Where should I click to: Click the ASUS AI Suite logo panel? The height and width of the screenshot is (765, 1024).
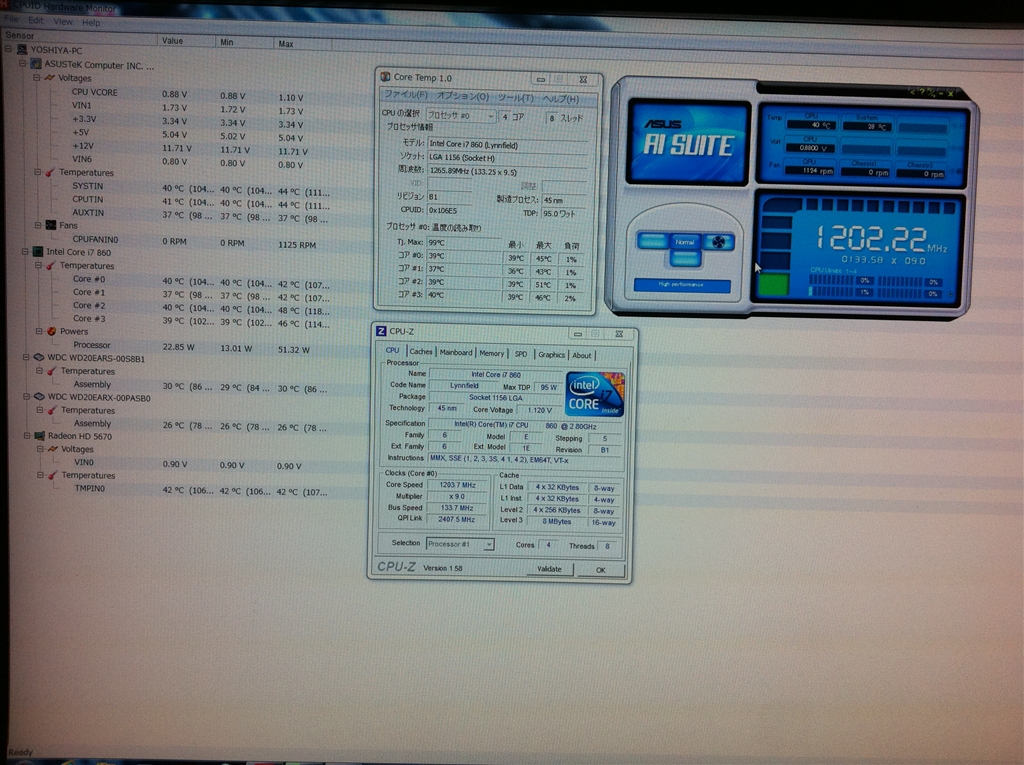688,142
